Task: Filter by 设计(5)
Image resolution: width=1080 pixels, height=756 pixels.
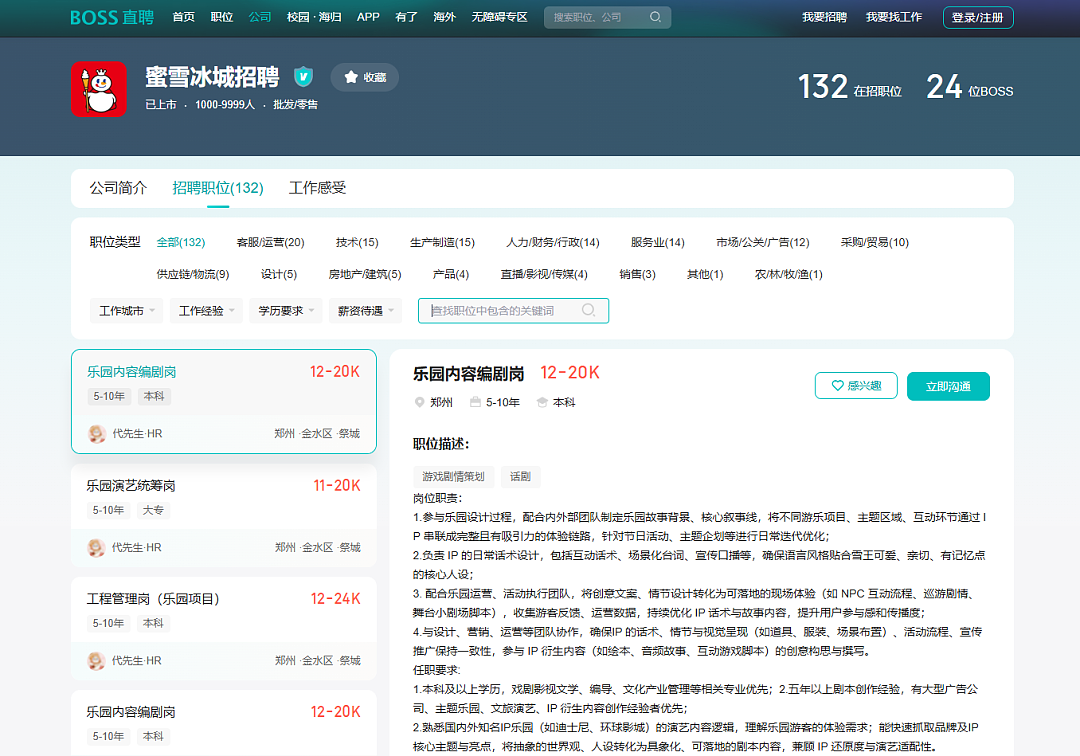Action: [x=279, y=274]
